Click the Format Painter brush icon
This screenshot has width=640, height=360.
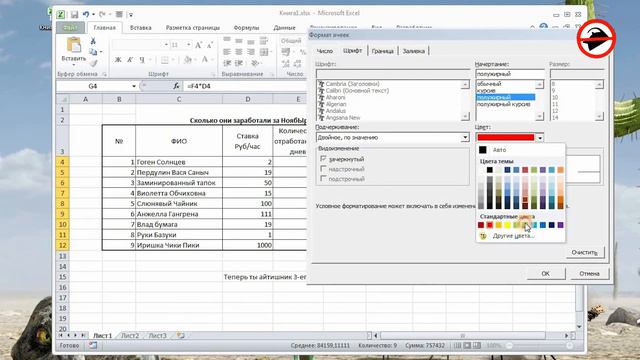click(93, 63)
